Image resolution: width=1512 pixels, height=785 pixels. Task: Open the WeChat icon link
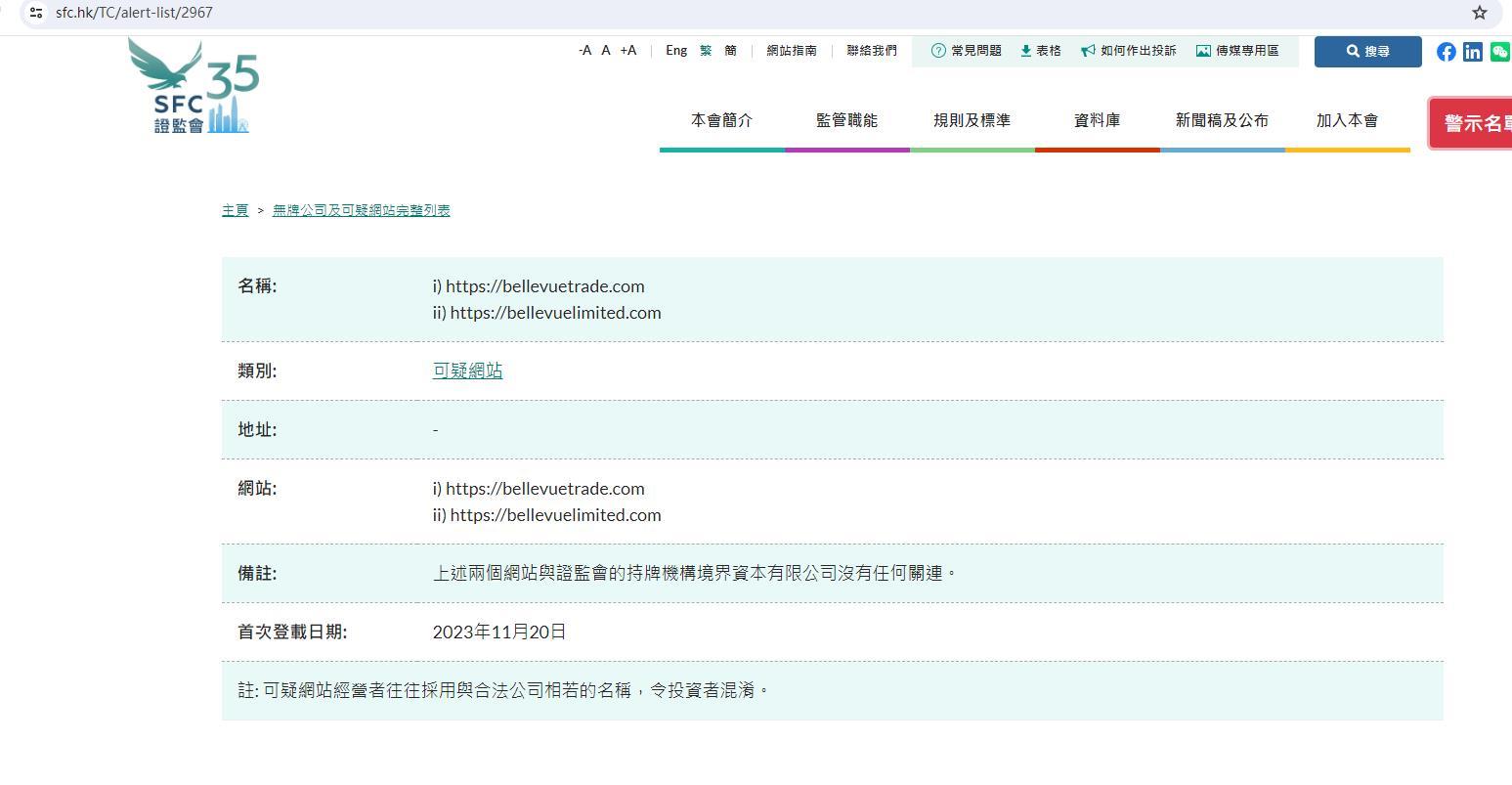point(1499,52)
